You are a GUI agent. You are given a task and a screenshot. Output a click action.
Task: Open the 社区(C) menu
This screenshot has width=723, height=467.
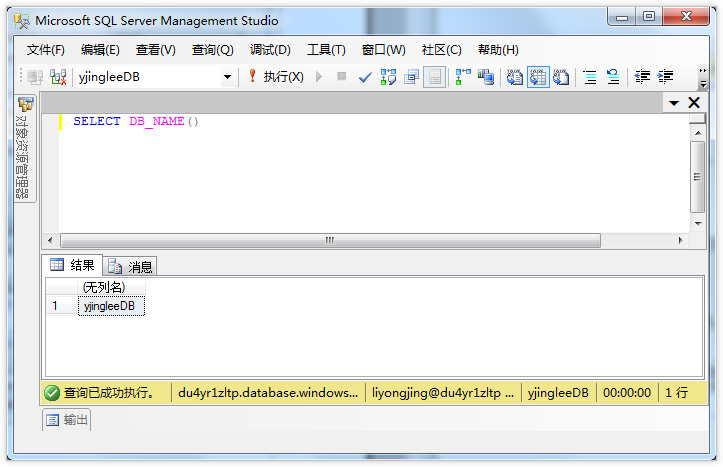441,50
